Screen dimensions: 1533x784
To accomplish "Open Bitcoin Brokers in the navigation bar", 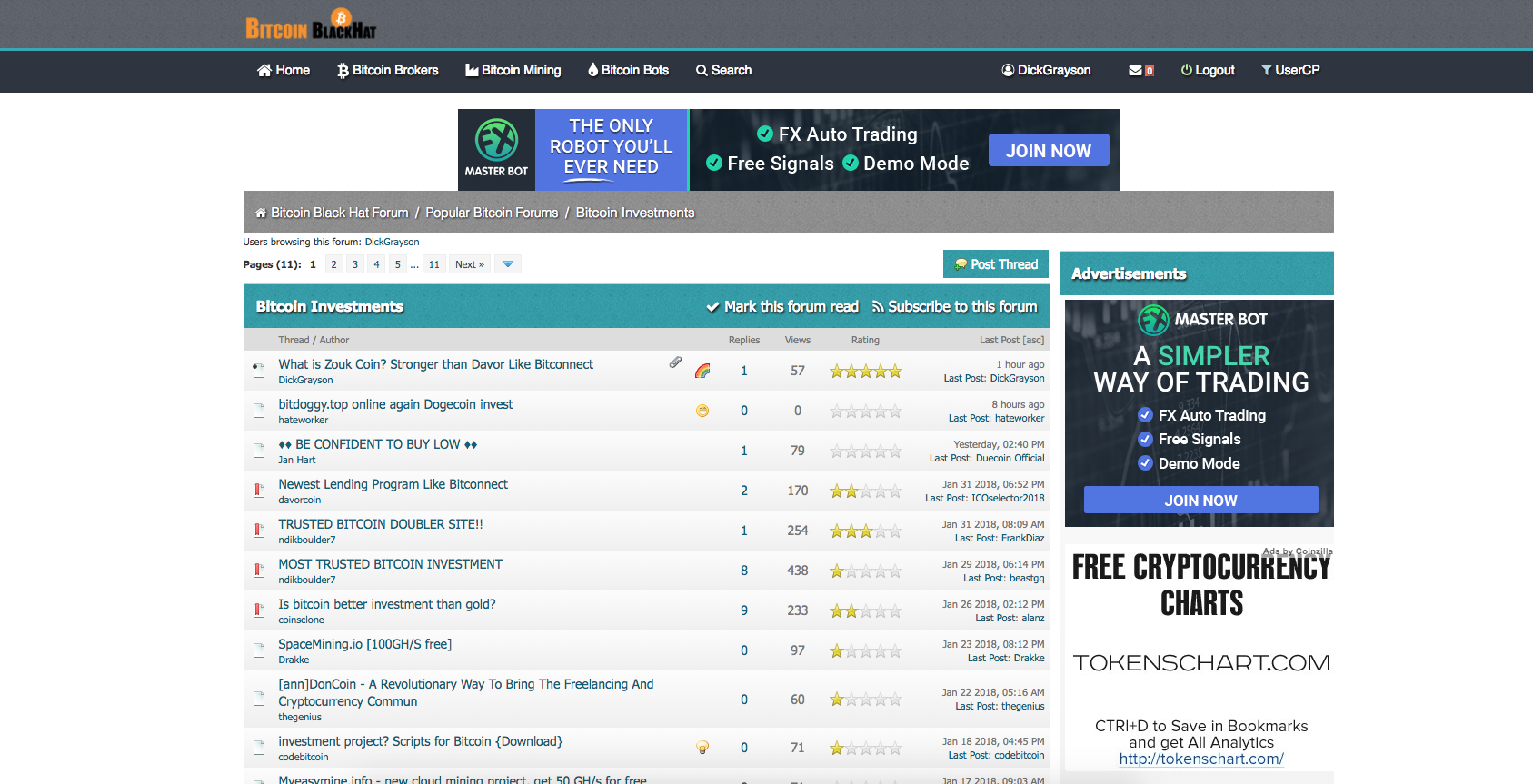I will (388, 70).
